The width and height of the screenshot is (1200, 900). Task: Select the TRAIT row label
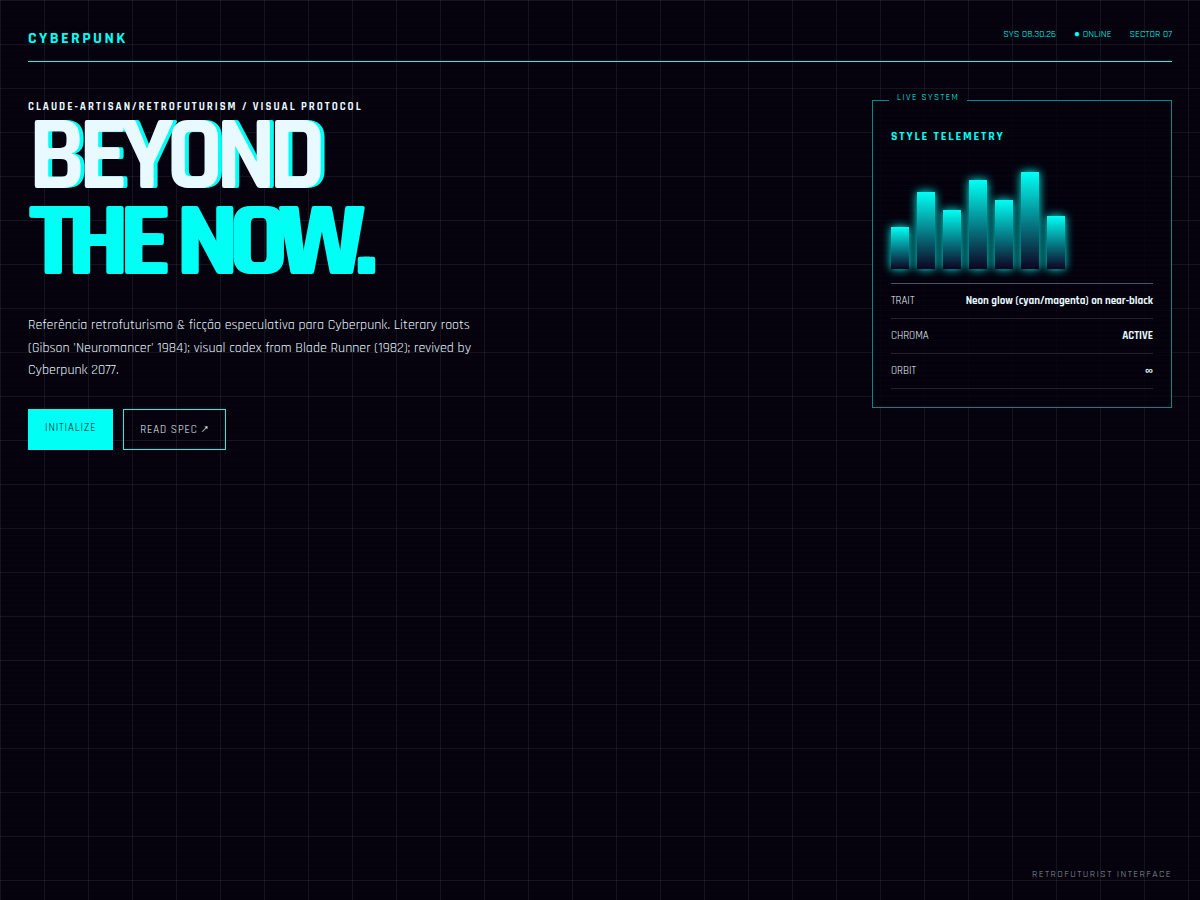903,300
